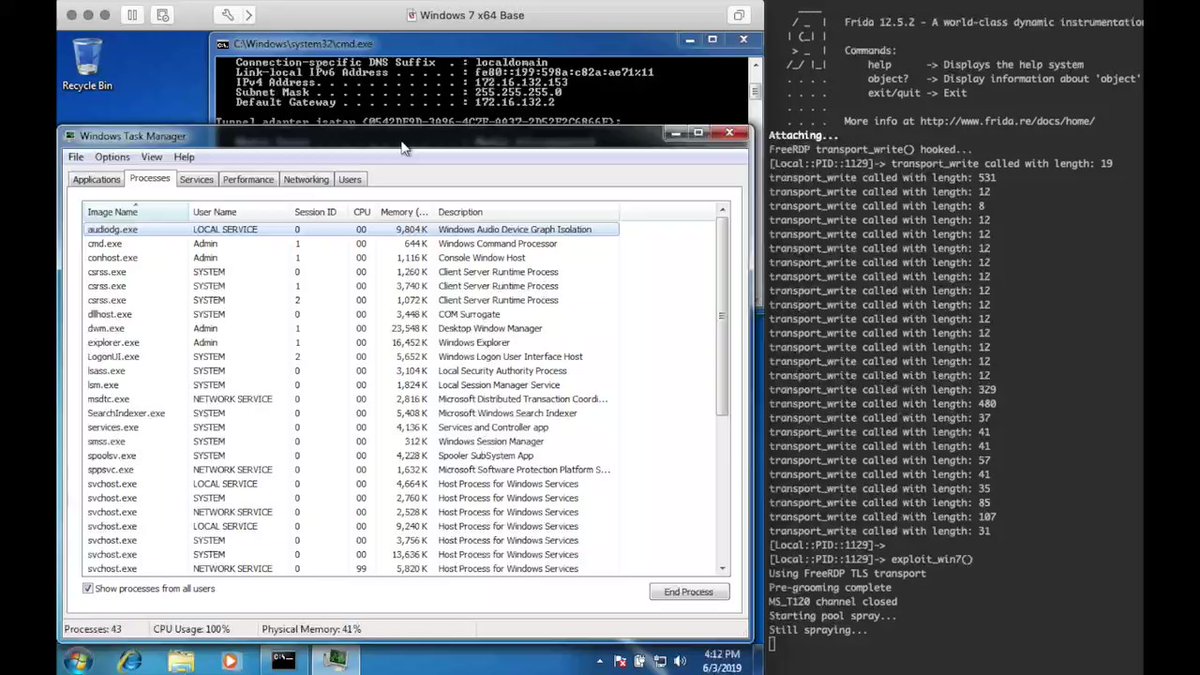Image resolution: width=1200 pixels, height=675 pixels.
Task: Select the audiodg.exe process row
Action: [x=351, y=229]
